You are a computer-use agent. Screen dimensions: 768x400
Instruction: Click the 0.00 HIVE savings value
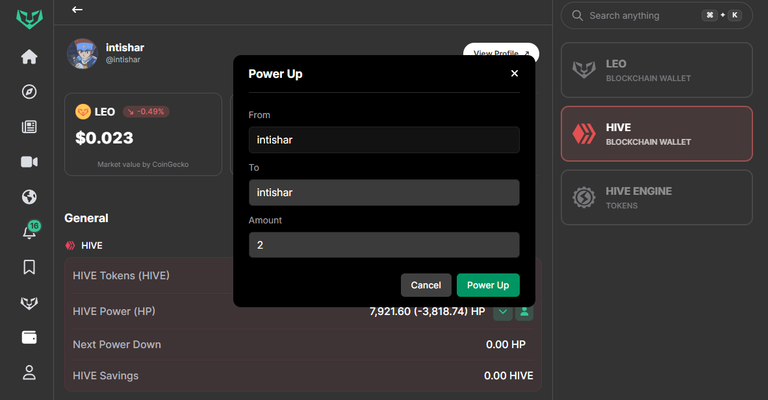click(x=508, y=376)
